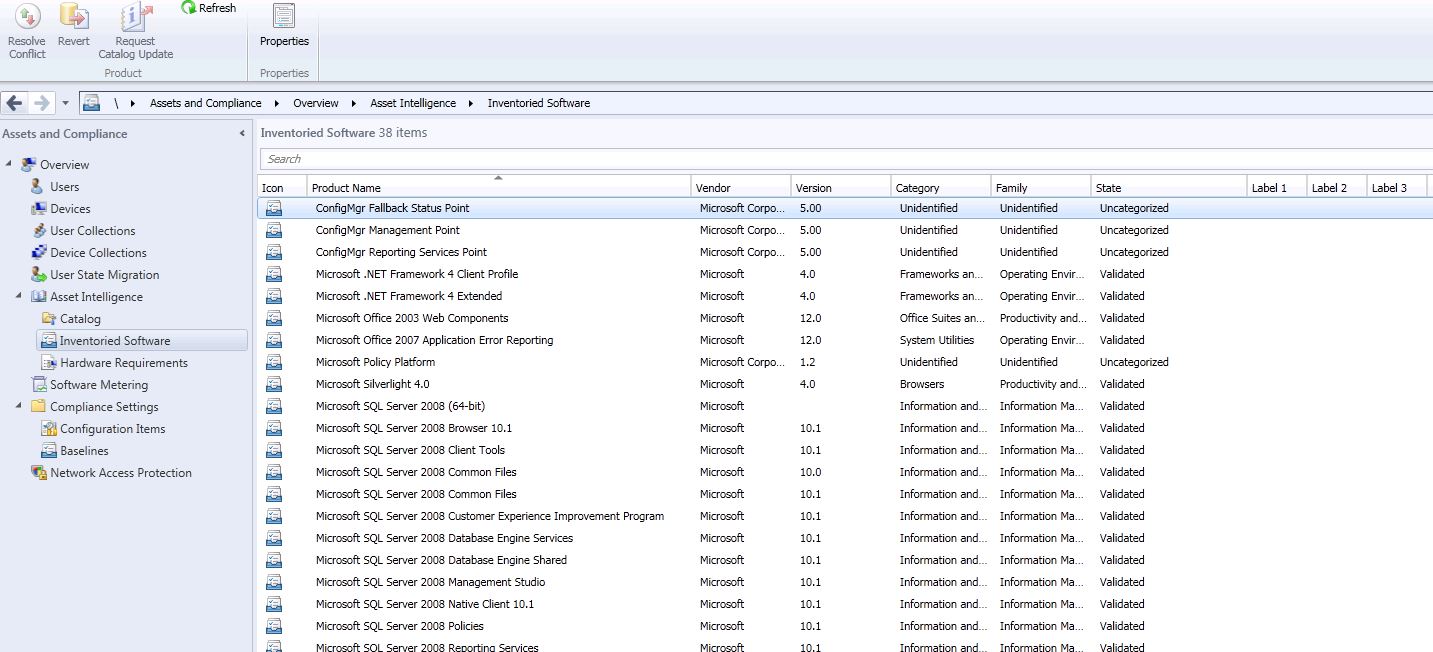Select Compliance Settings folder
This screenshot has height=652, width=1433.
[104, 407]
